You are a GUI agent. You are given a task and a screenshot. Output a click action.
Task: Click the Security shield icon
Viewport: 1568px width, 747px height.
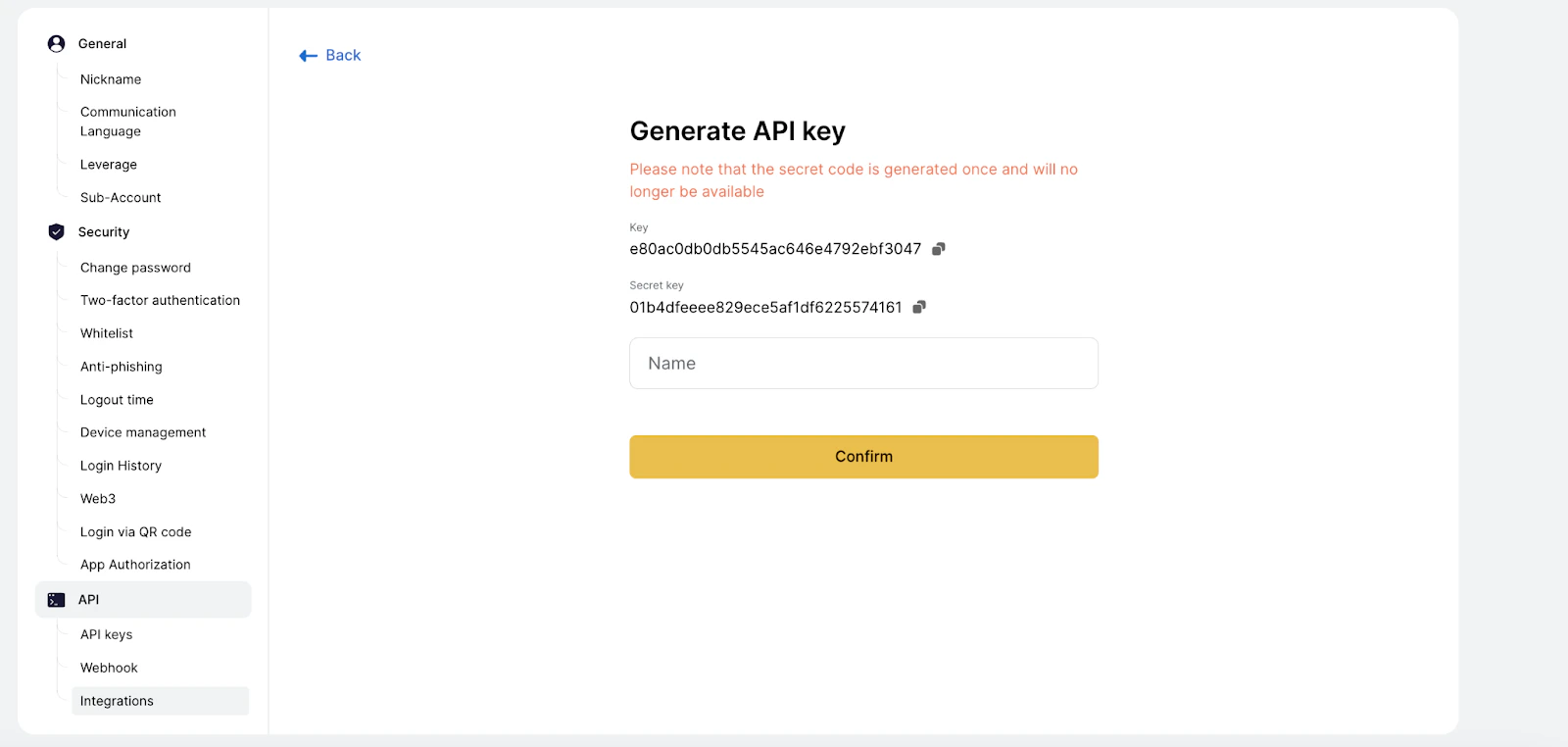[x=56, y=232]
